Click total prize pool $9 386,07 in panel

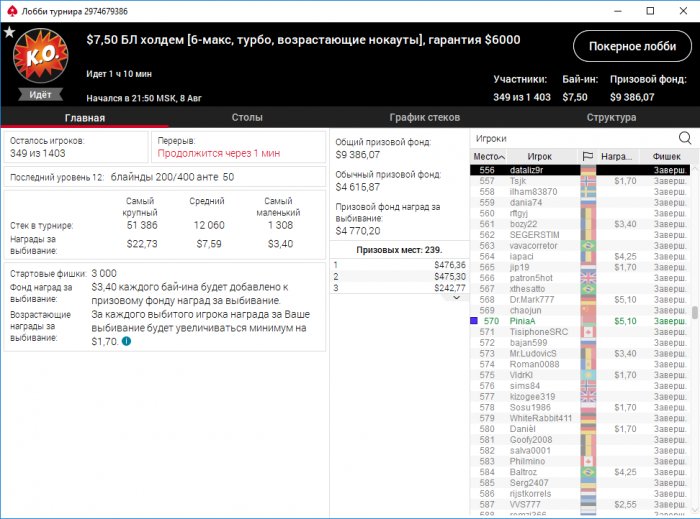[x=358, y=155]
